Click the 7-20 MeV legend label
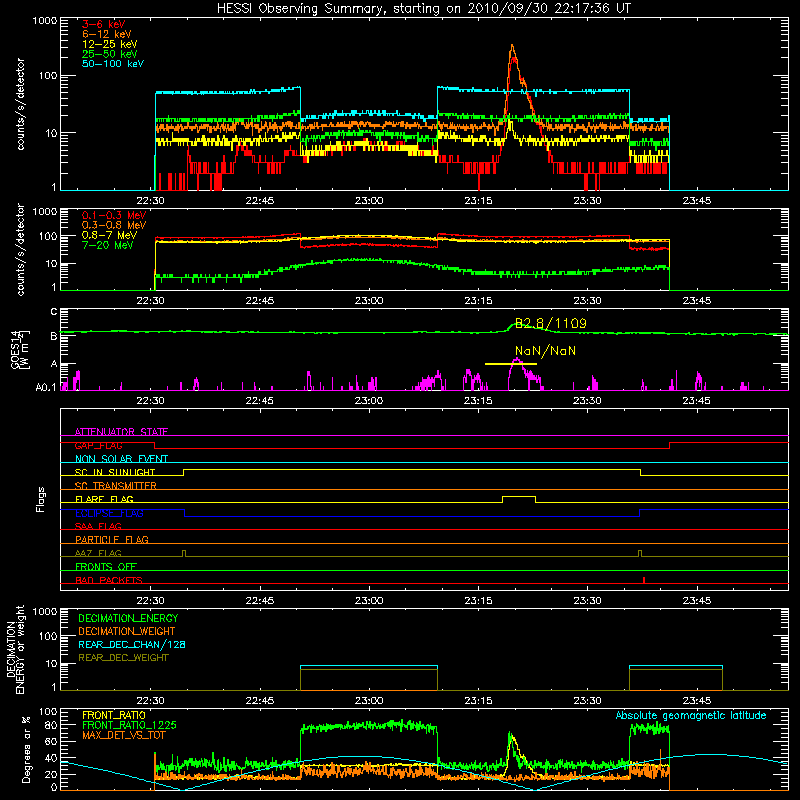 tap(108, 245)
